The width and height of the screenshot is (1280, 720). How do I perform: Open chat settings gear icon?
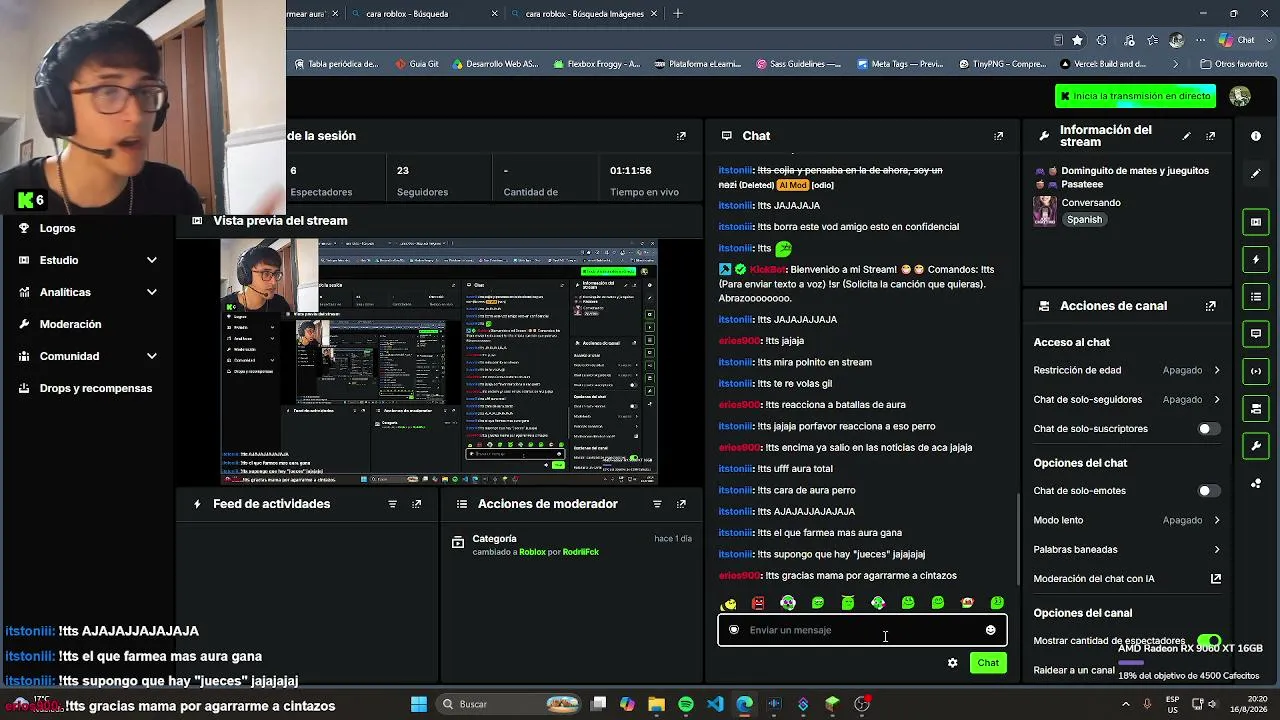[x=952, y=663]
